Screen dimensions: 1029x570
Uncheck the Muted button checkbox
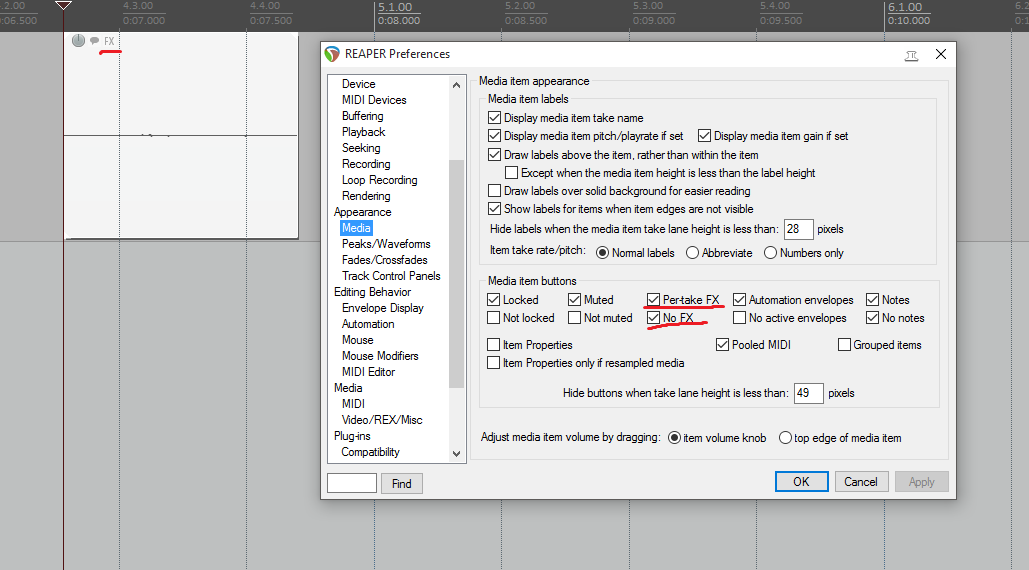tap(575, 300)
